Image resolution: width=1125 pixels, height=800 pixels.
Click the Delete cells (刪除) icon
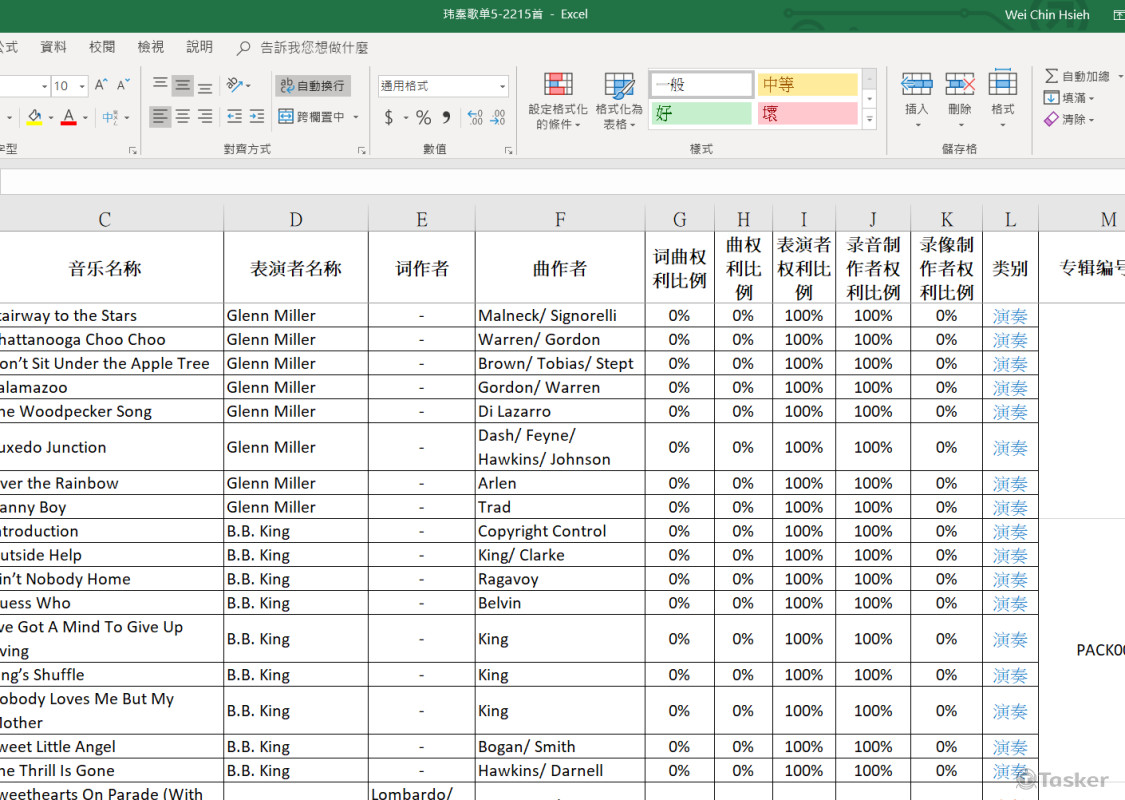click(x=959, y=92)
